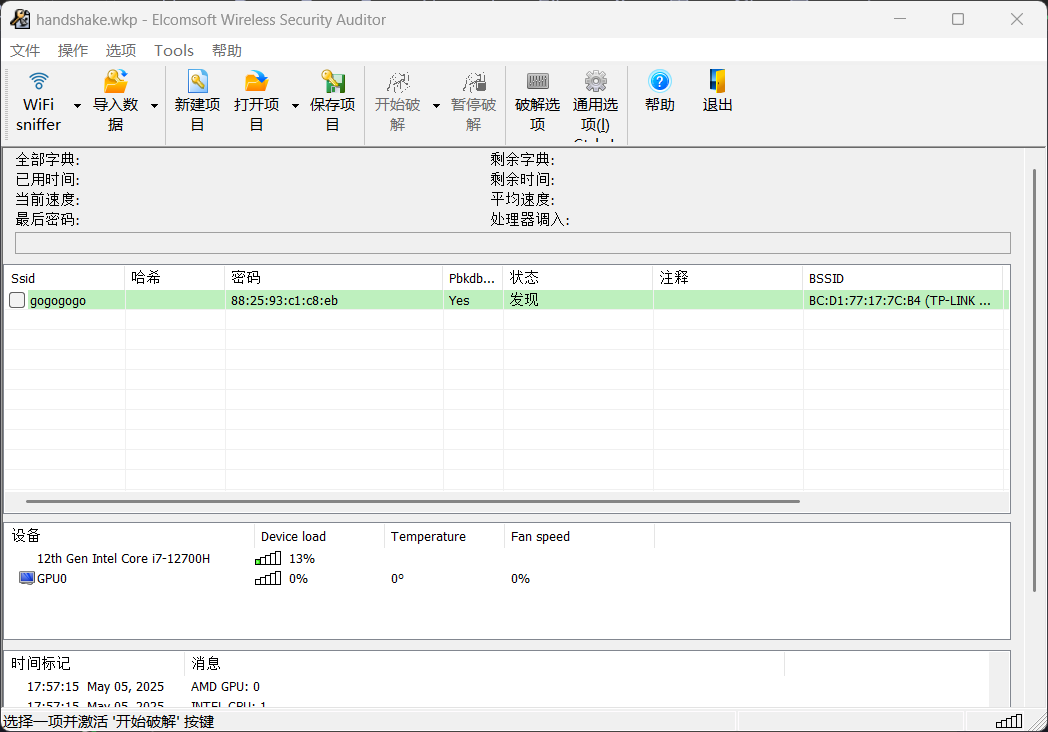Viewport: 1048px width, 732px height.
Task: Select the 12th Gen Intel Core i7-12700H device
Action: pos(124,558)
